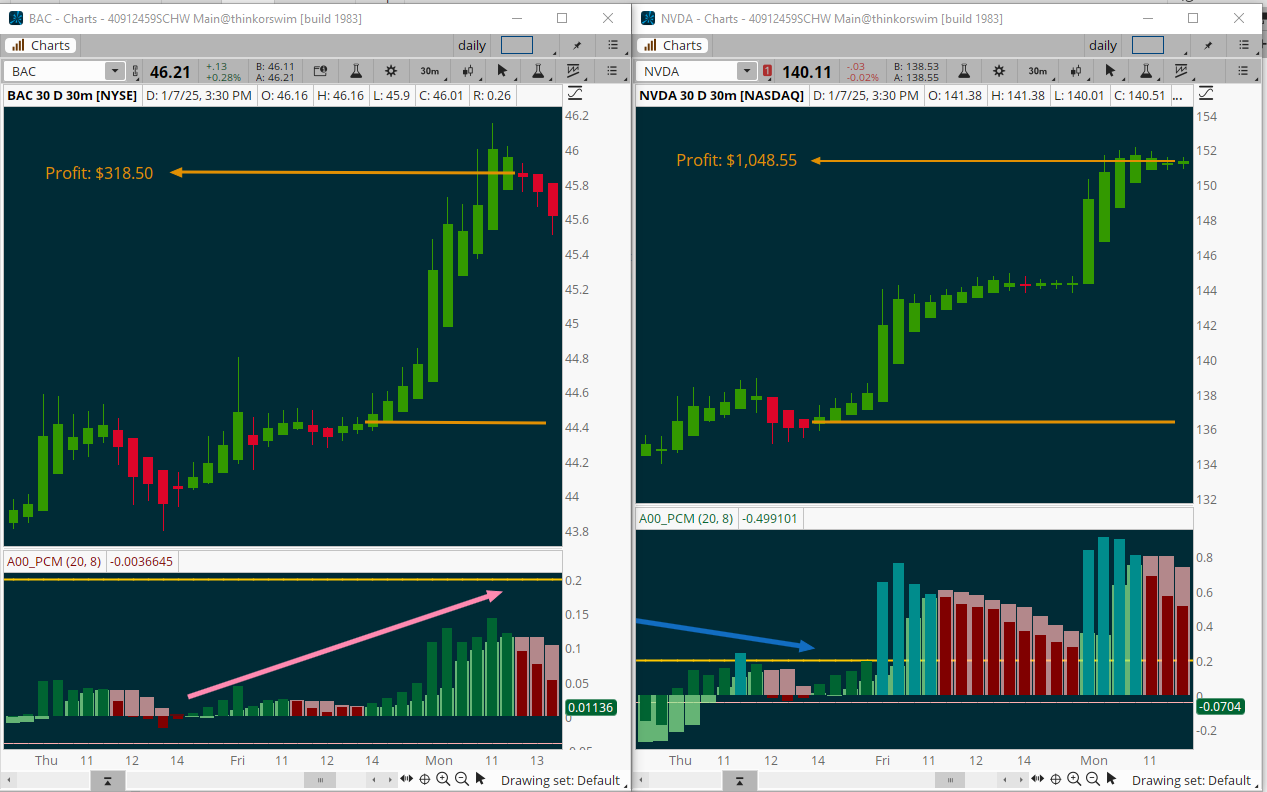Edit the NVDA symbol input field
Image resolution: width=1267 pixels, height=792 pixels.
pyautogui.click(x=687, y=71)
